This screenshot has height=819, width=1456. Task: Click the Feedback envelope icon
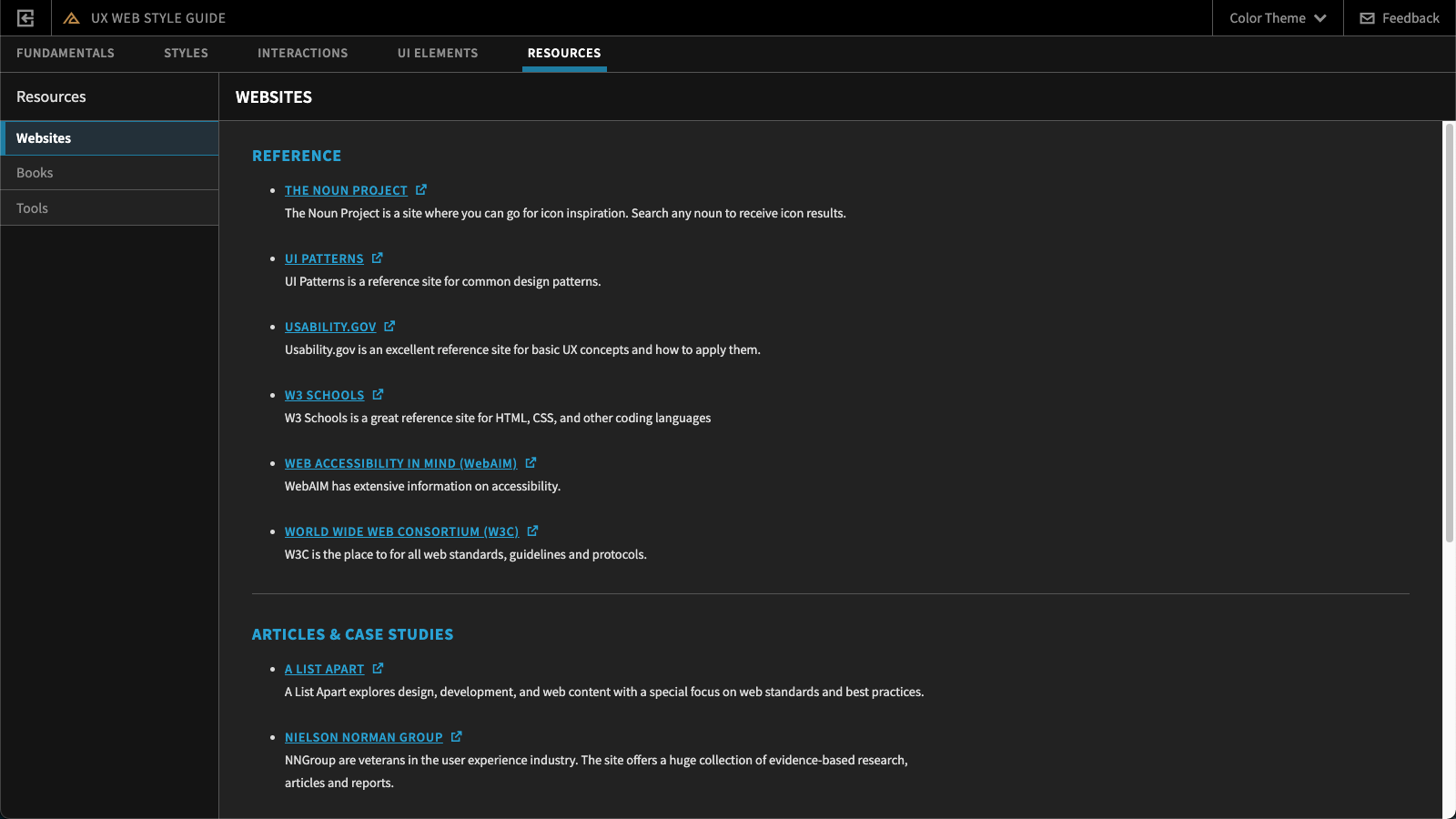pos(1367,18)
